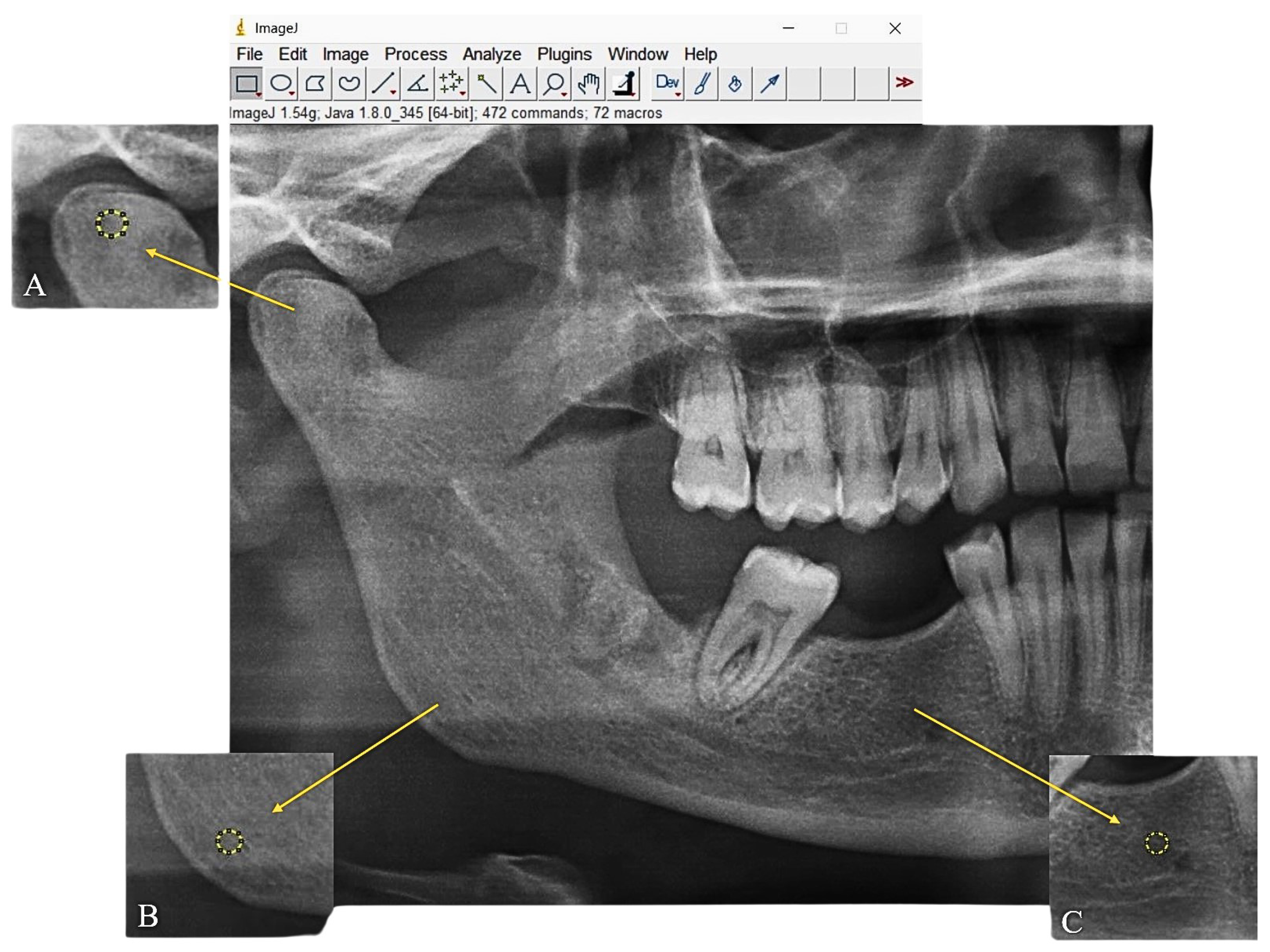Activate the Magnifying glass tool
1270x952 pixels.
[x=554, y=84]
